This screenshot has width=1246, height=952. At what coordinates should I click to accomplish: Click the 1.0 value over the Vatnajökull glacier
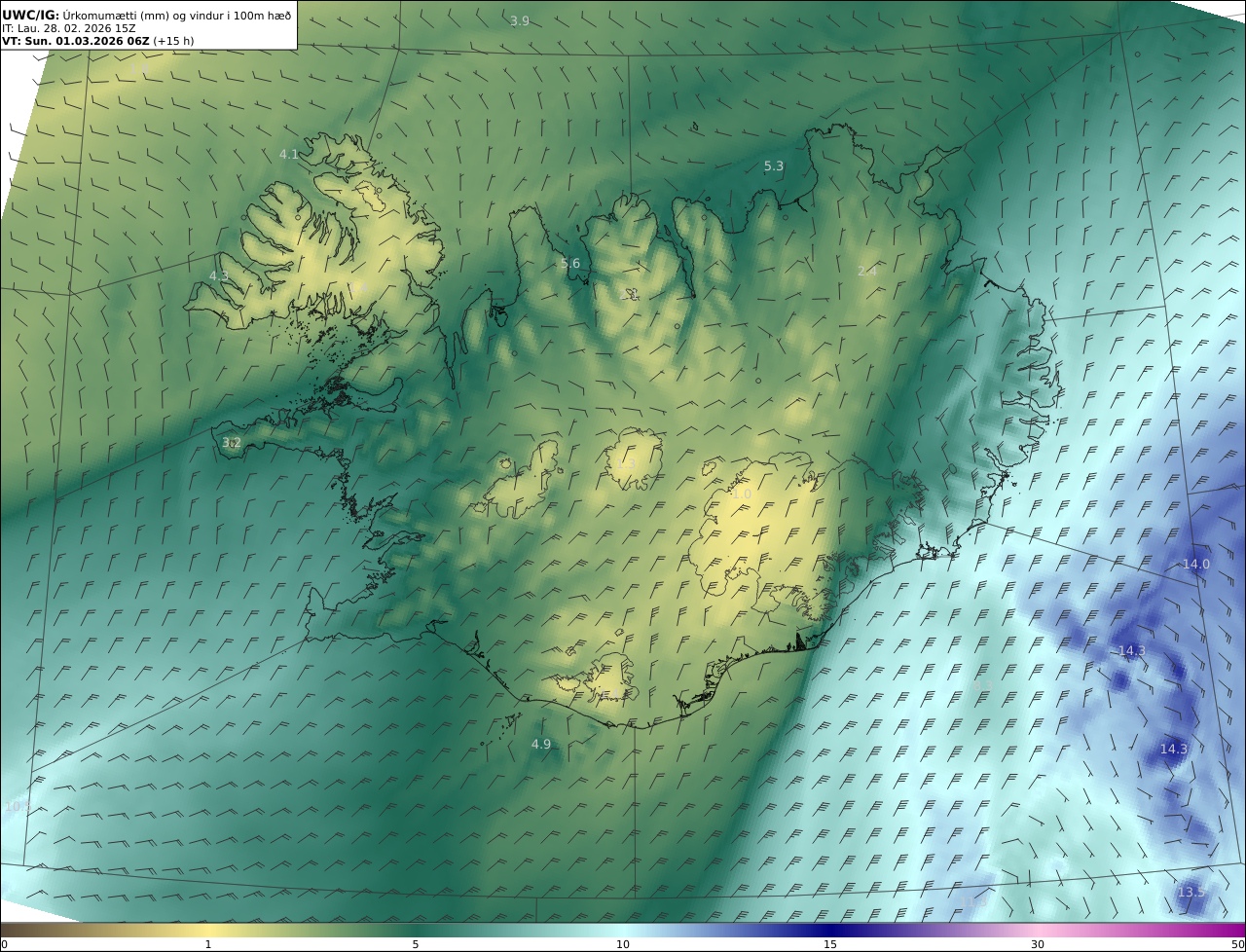point(742,494)
